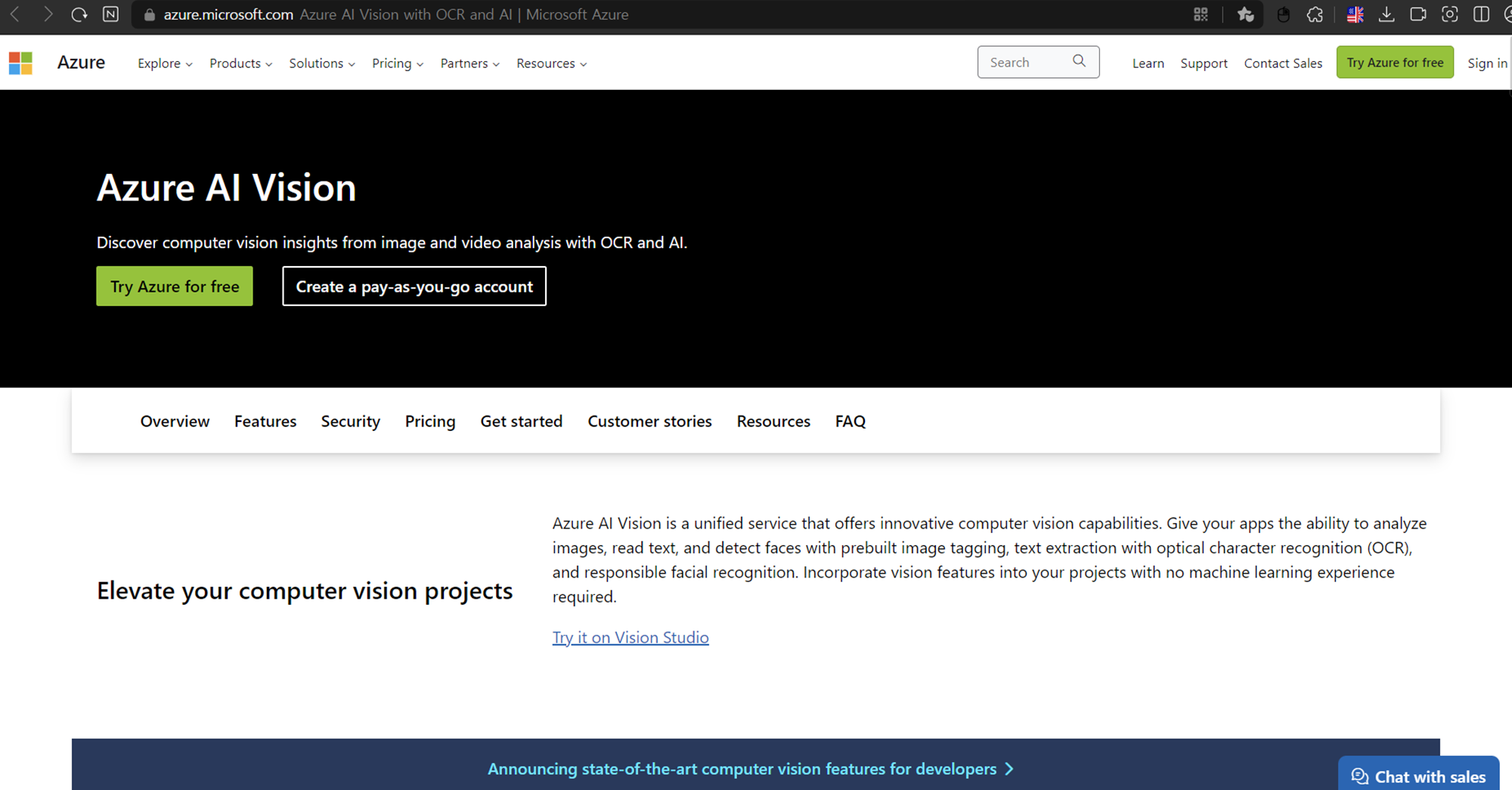Click the bookmark star icon
Image resolution: width=1512 pixels, height=790 pixels.
1245,14
